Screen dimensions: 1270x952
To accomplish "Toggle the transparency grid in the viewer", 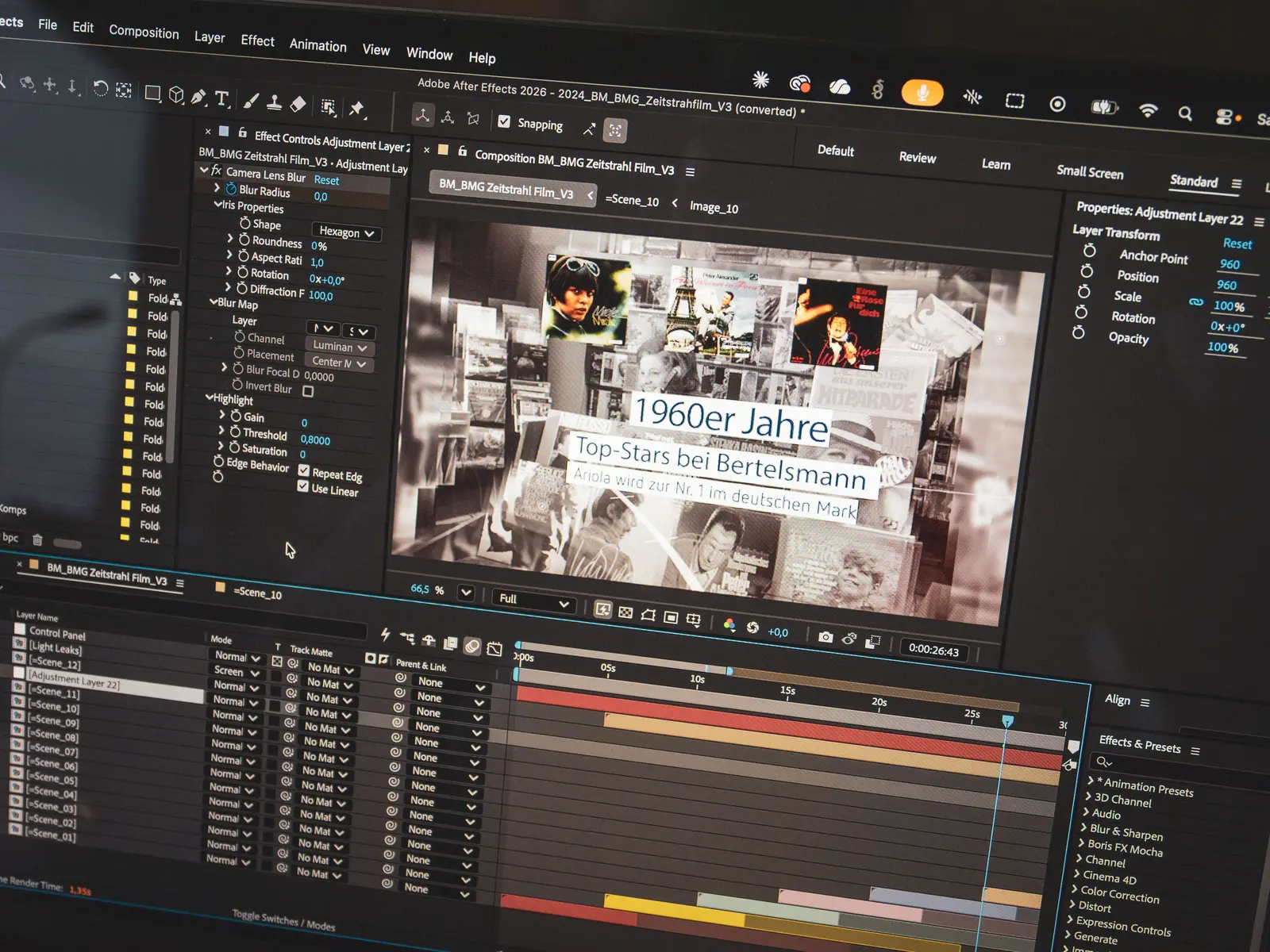I will pos(625,612).
